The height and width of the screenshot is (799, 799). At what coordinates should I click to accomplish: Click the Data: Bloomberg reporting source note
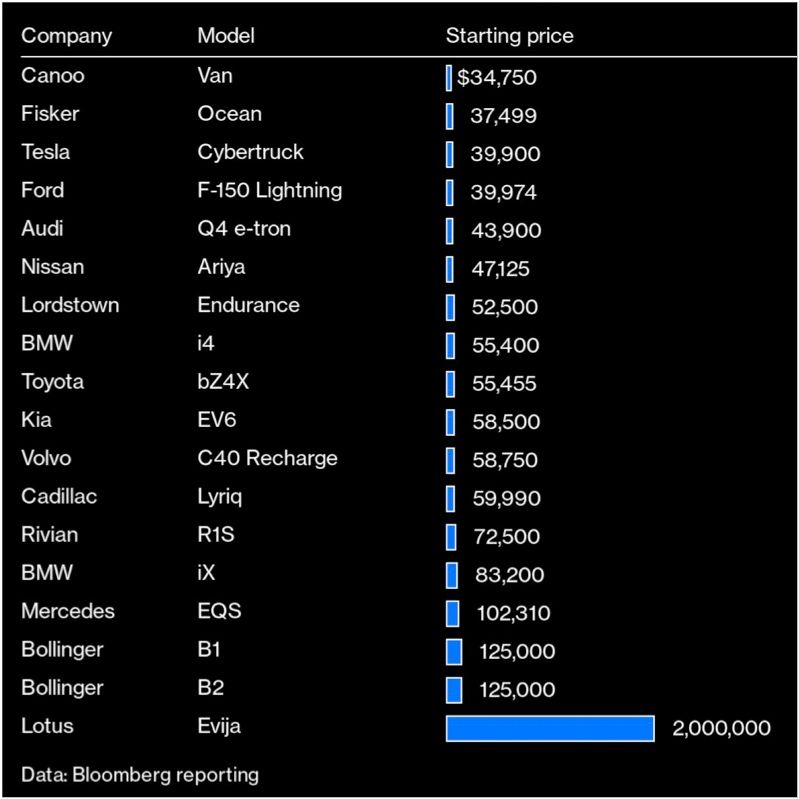140,774
